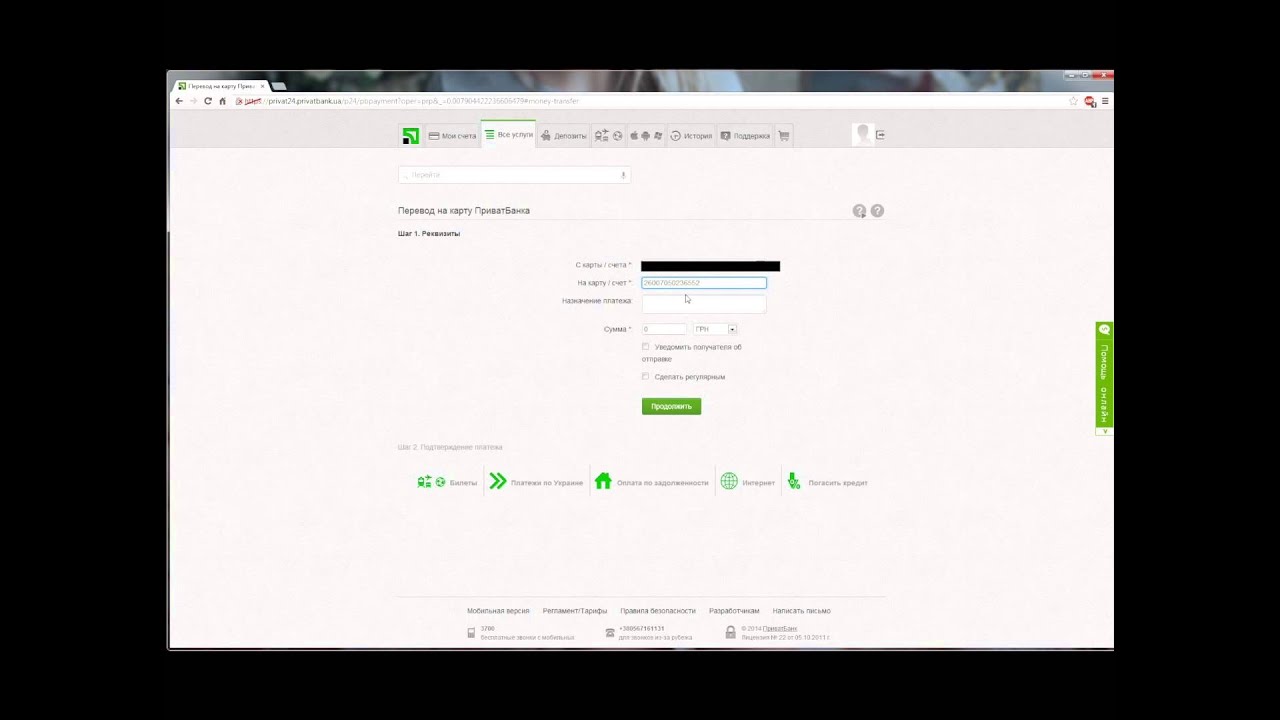The height and width of the screenshot is (720, 1280).
Task: Click the browser forward arrow
Action: (194, 101)
